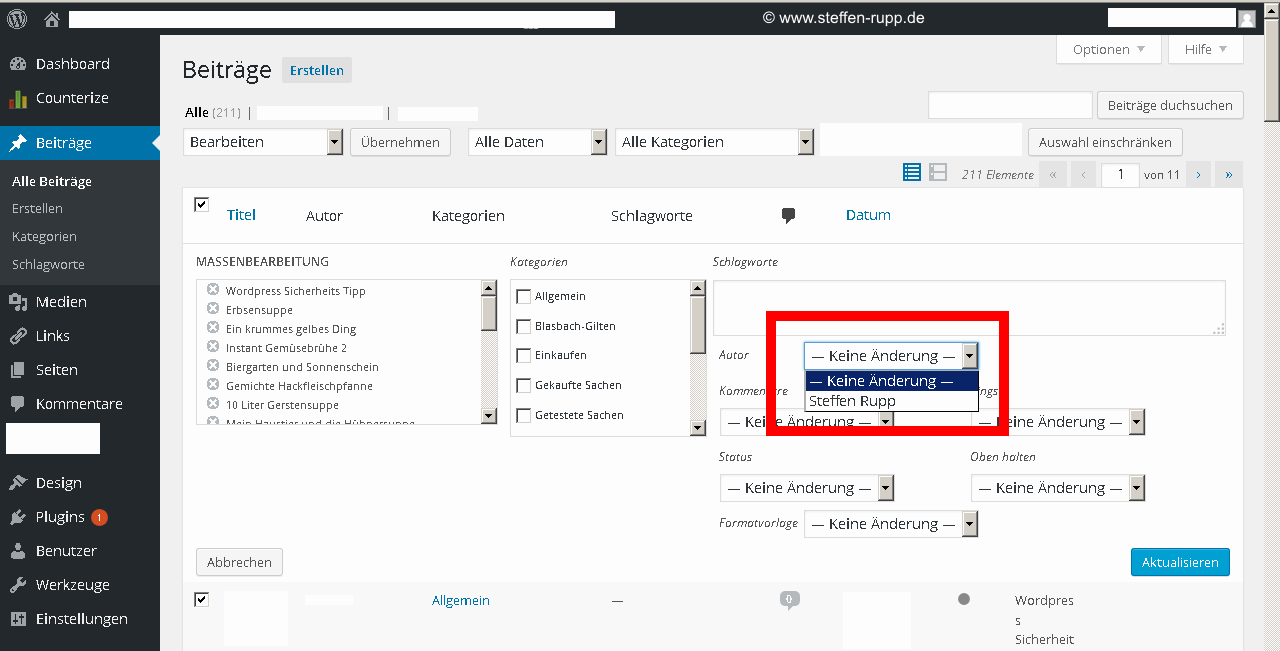Check the Blasbach-Gilten category

coord(523,327)
